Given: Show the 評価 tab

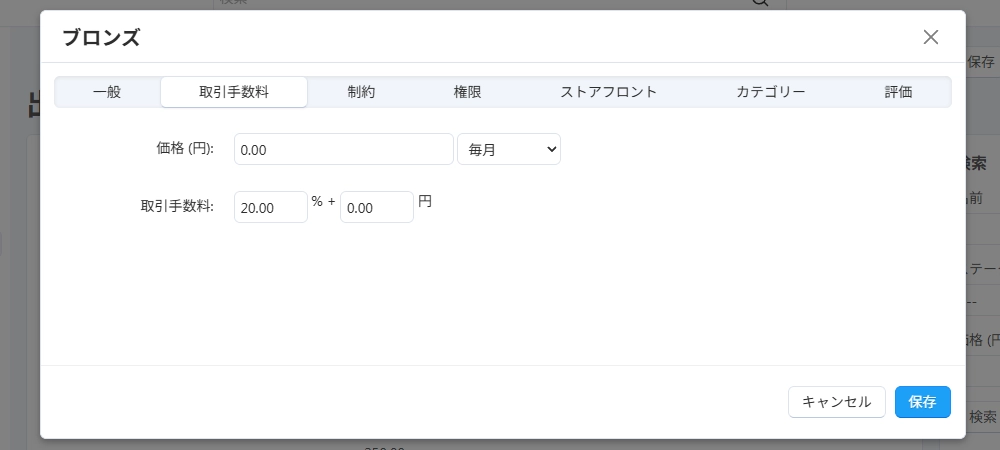Looking at the screenshot, I should 898,92.
